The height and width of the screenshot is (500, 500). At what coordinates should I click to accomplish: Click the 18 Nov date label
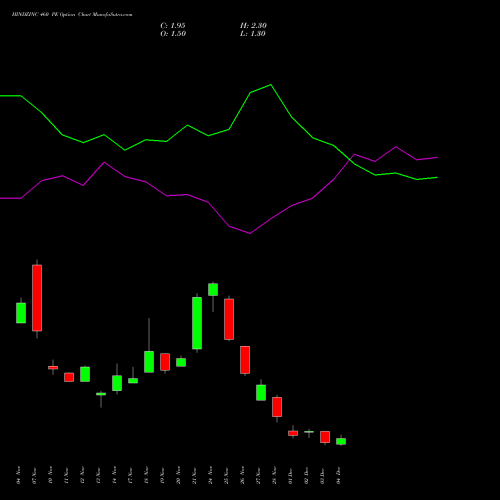pyautogui.click(x=146, y=476)
